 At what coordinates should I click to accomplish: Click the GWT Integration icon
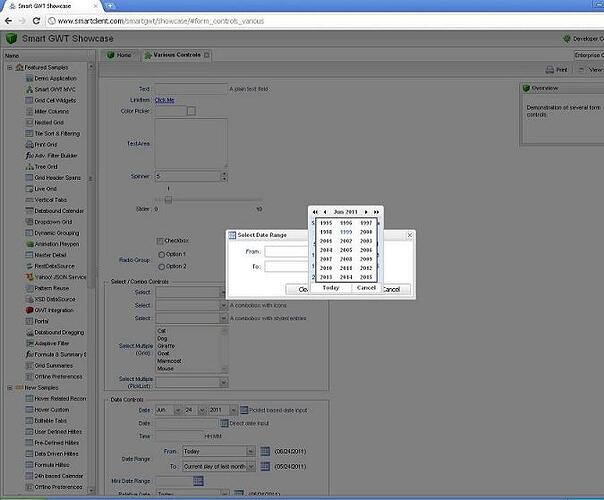[x=29, y=310]
